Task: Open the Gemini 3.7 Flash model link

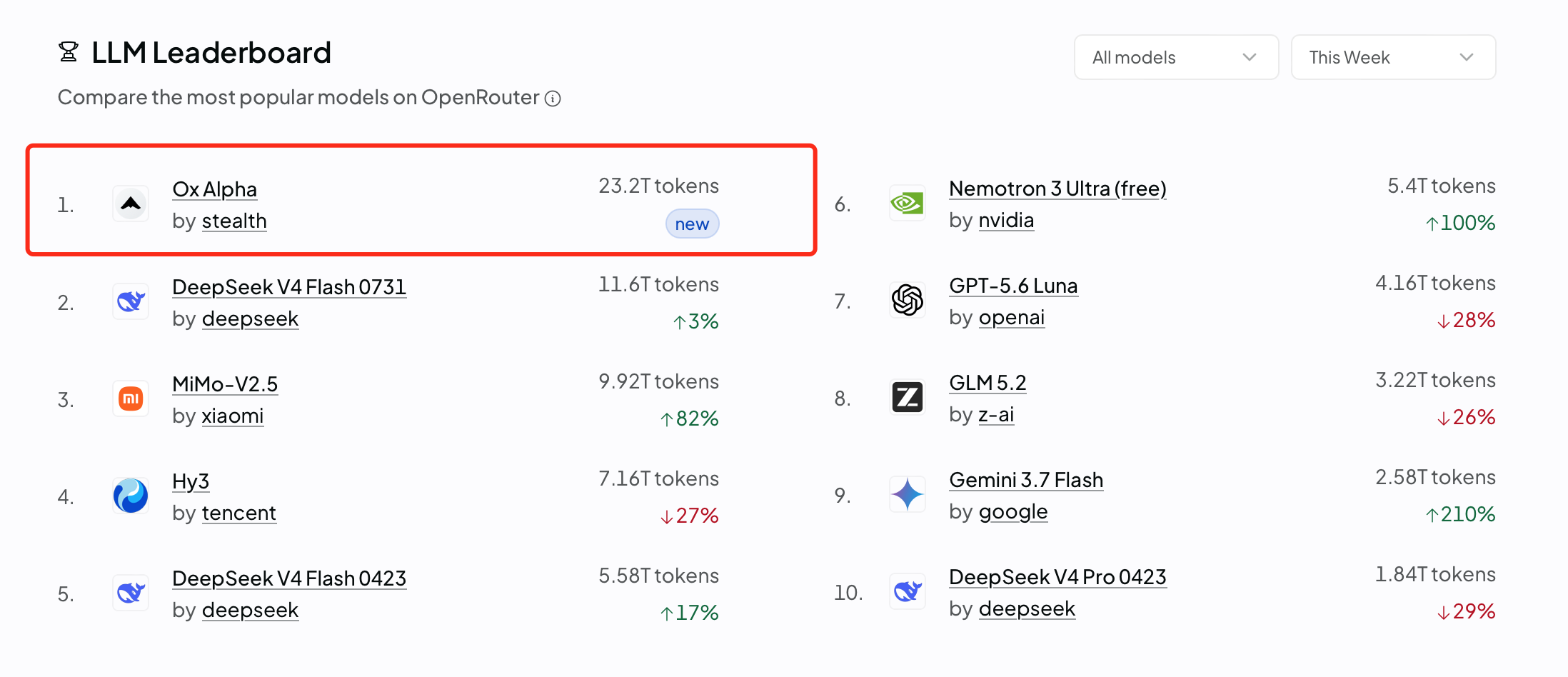Action: (1026, 480)
